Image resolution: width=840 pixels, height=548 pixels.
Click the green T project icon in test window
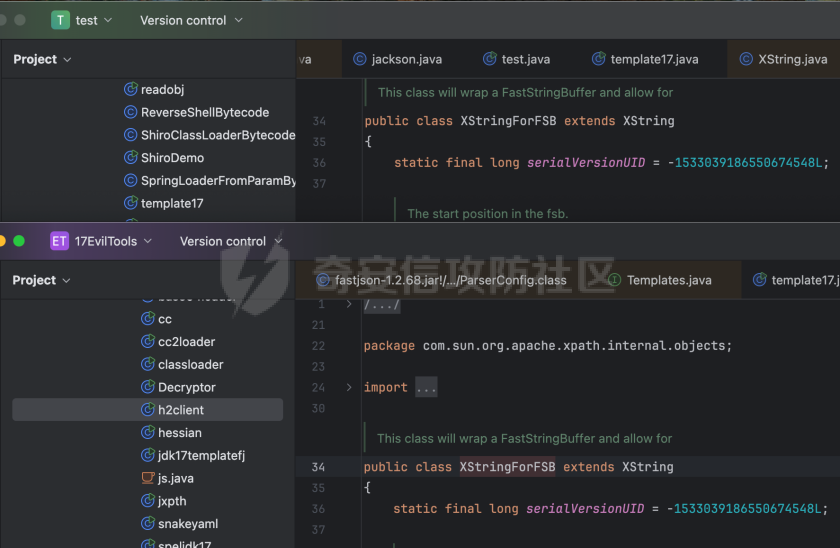[x=60, y=20]
